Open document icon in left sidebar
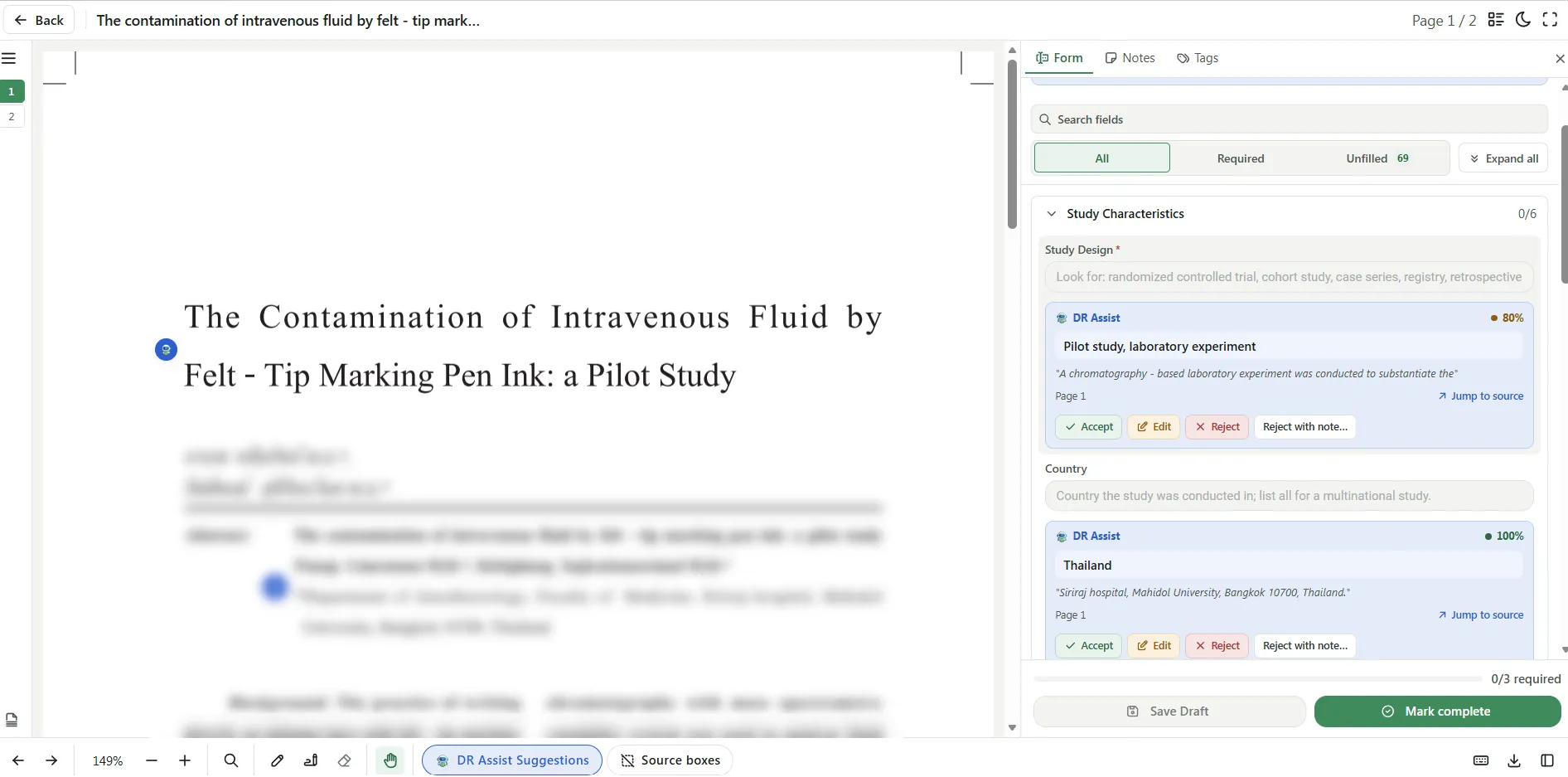Viewport: 1568px width, 777px height. click(x=12, y=720)
